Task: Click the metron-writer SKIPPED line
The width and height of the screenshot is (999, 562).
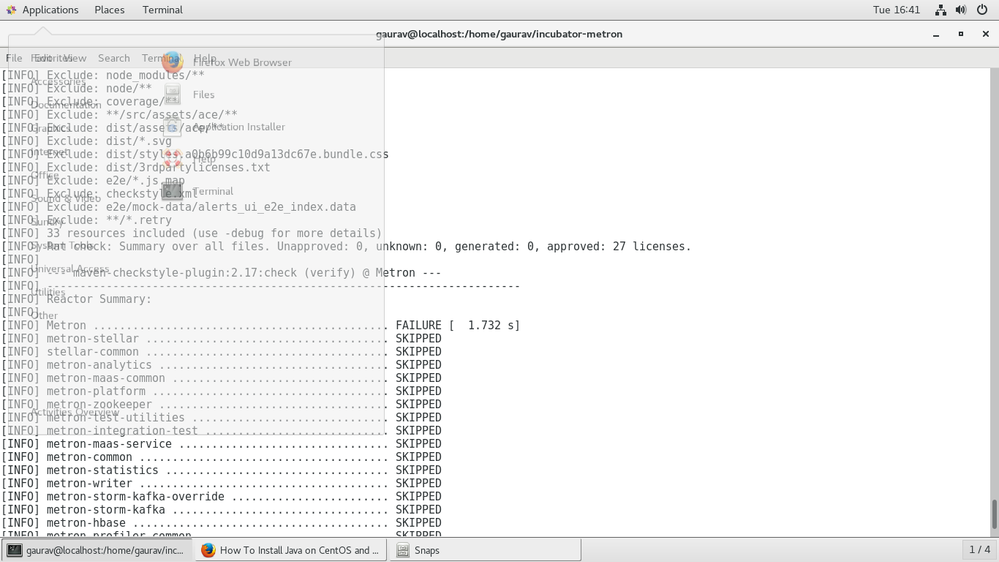Action: point(222,484)
